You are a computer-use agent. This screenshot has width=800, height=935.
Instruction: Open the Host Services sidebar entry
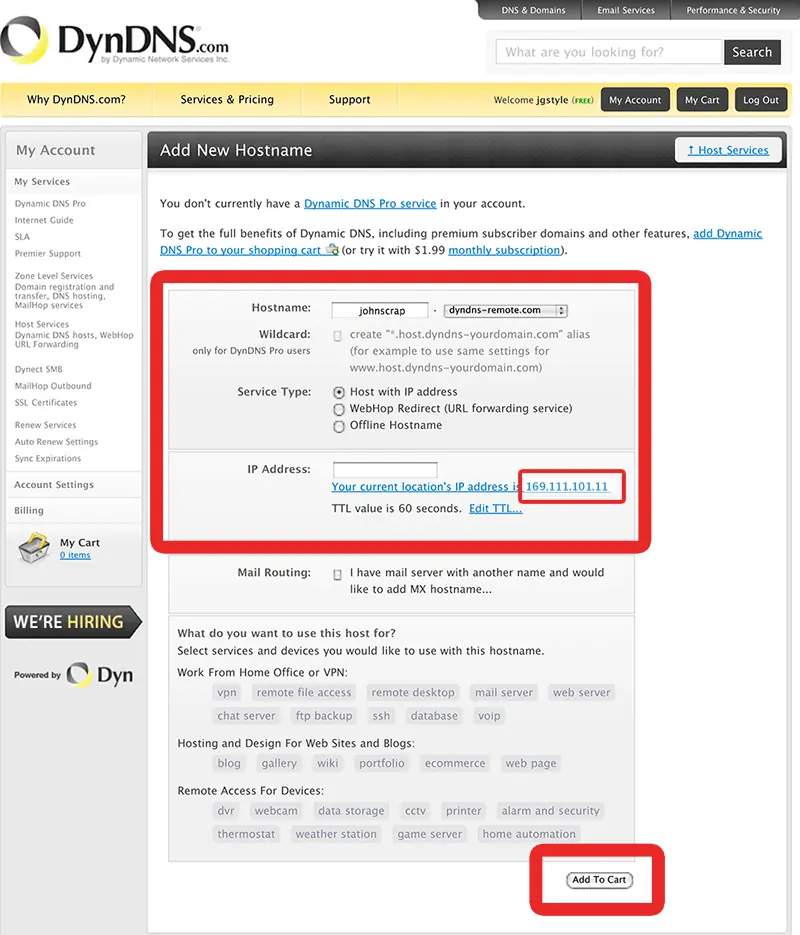[42, 324]
